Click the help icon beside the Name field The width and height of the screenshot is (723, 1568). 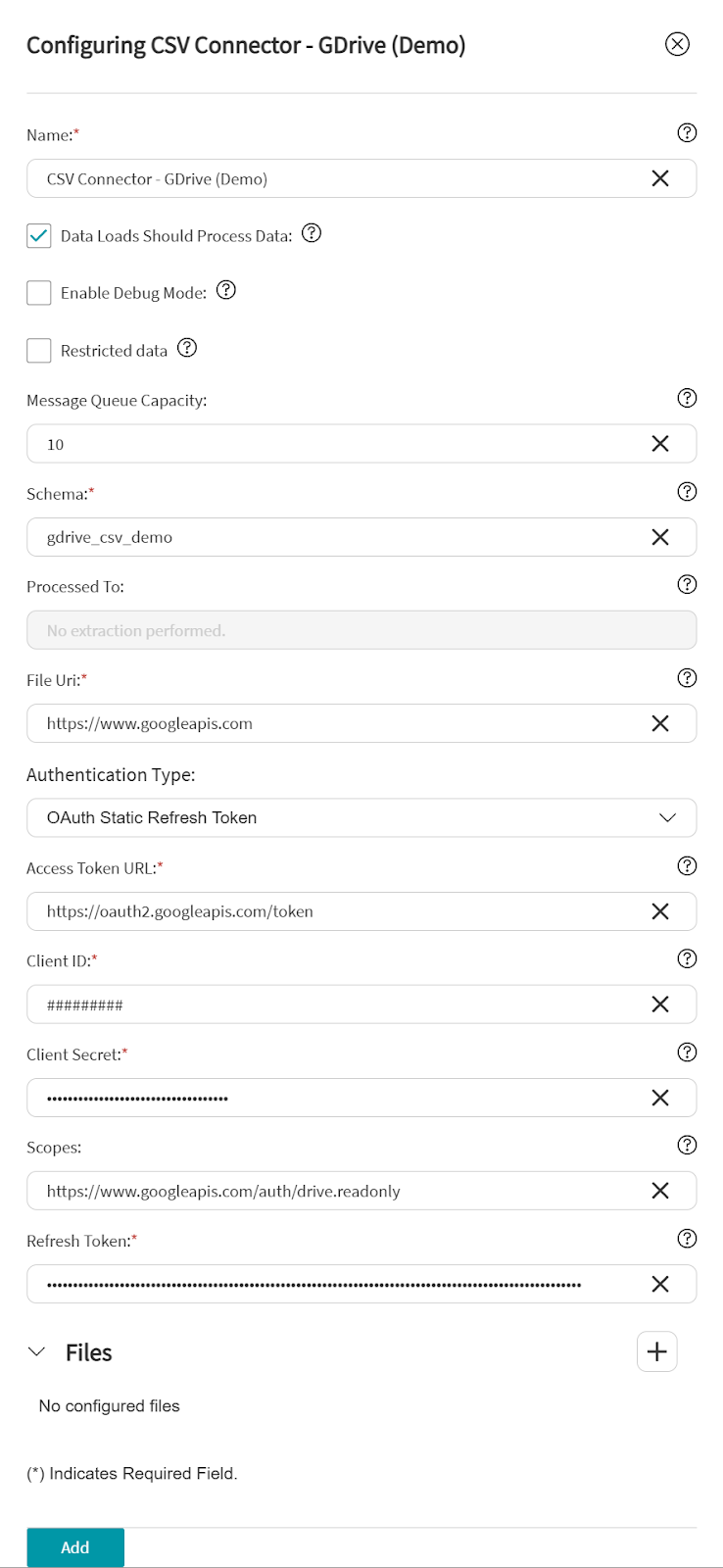coord(687,132)
